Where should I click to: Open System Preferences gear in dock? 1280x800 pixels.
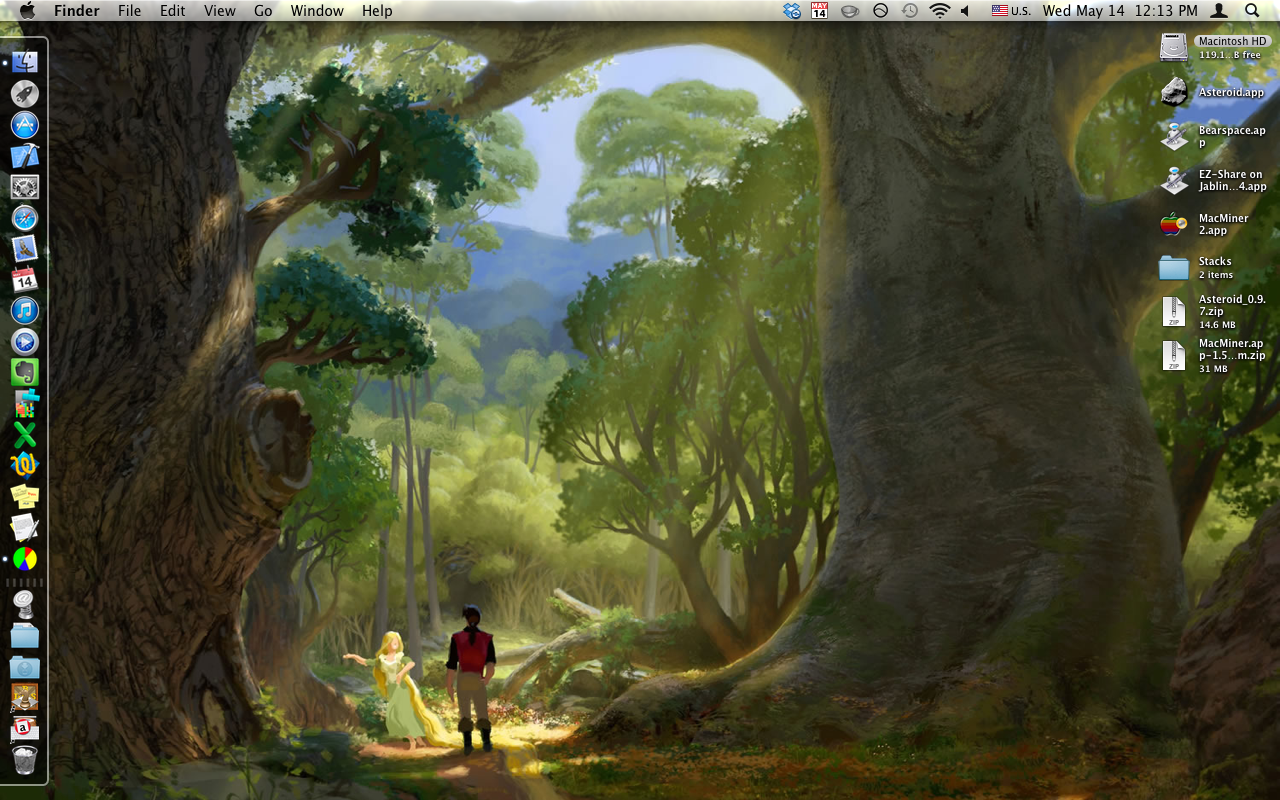click(24, 186)
